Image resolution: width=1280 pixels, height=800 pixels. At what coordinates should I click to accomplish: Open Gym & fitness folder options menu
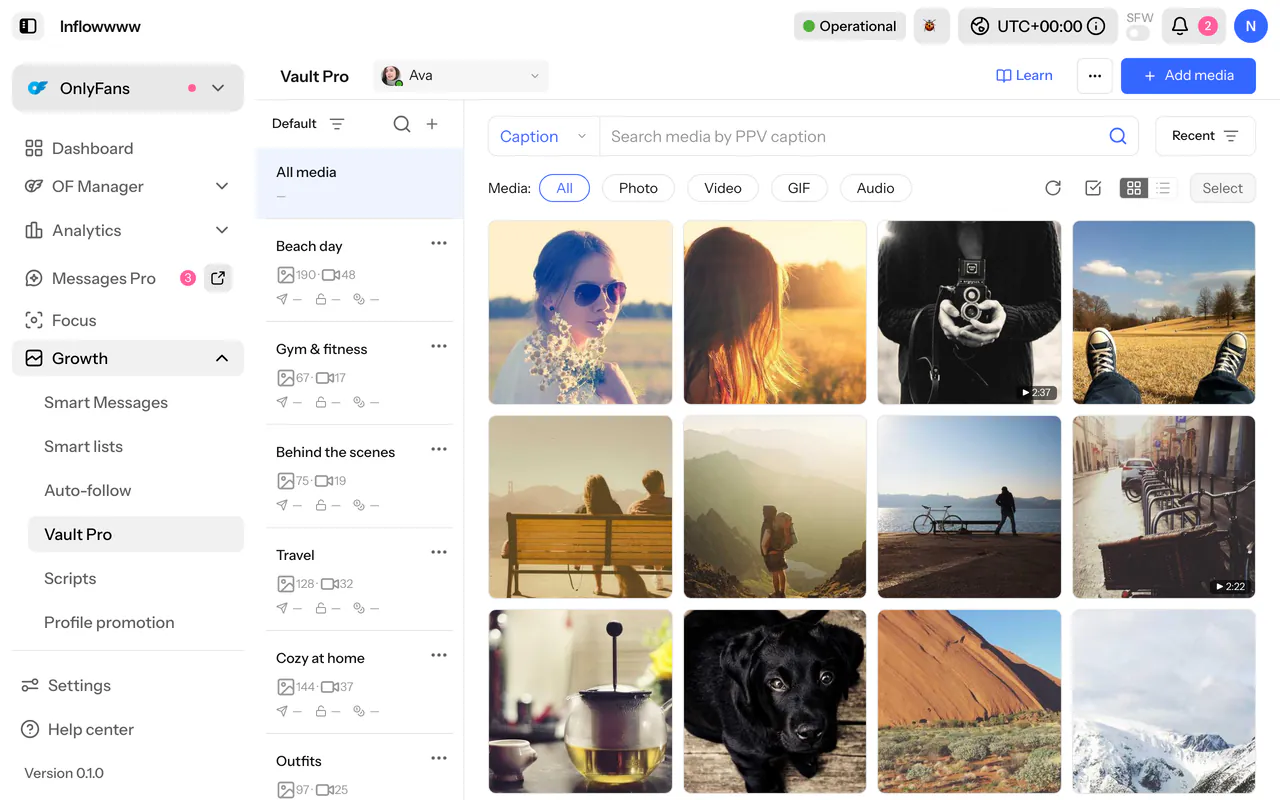coord(439,346)
